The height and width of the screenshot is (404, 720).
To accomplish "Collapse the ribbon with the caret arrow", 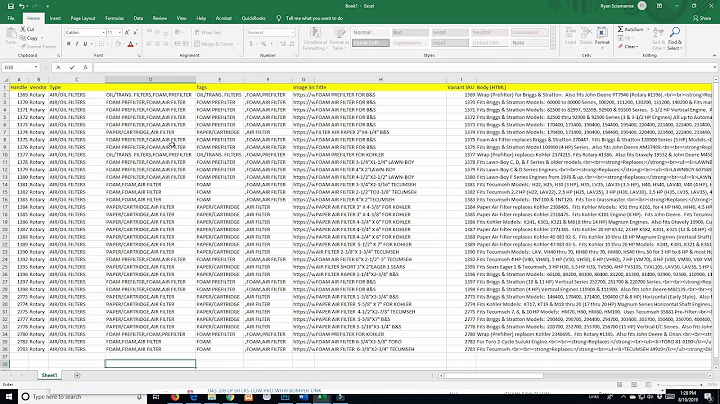I will point(714,56).
